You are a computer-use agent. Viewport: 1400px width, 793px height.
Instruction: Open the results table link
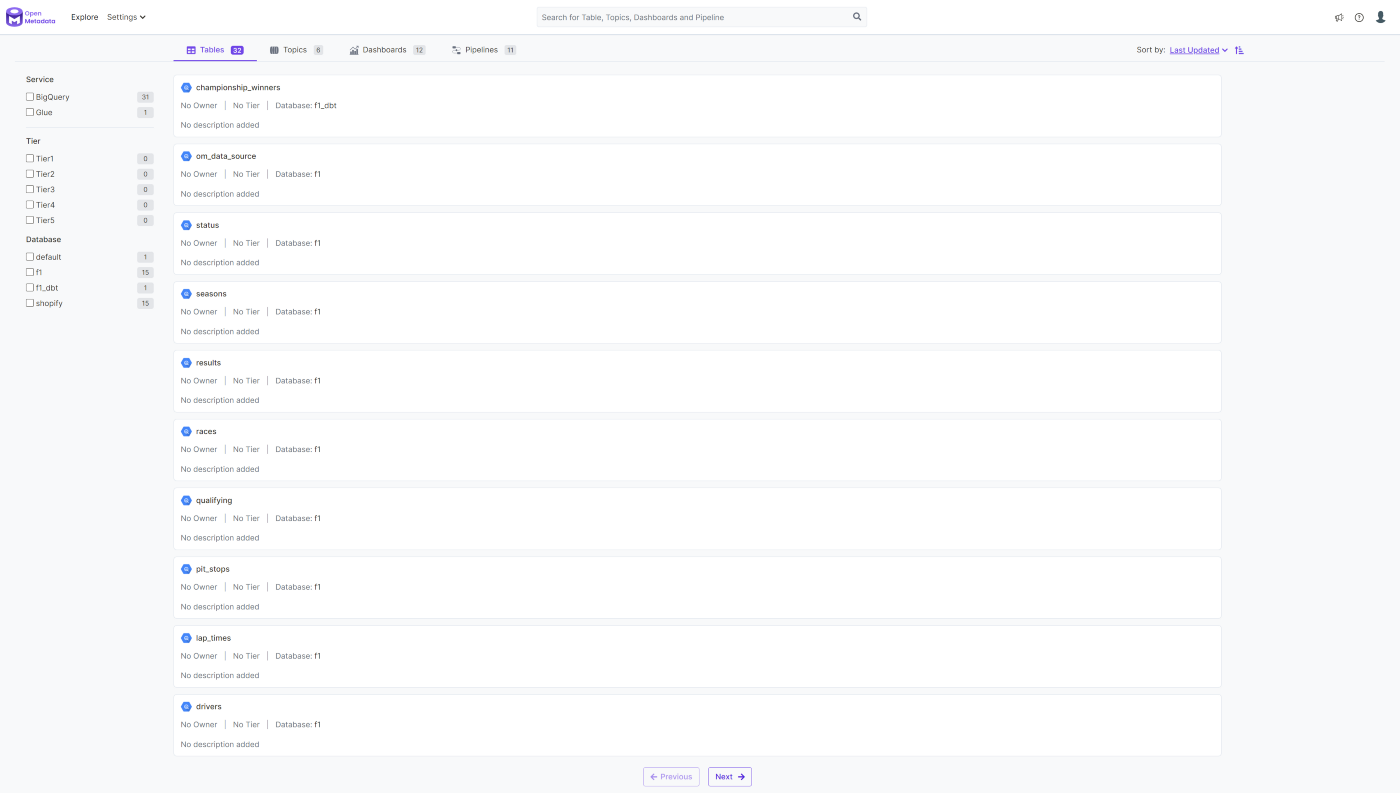tap(208, 363)
